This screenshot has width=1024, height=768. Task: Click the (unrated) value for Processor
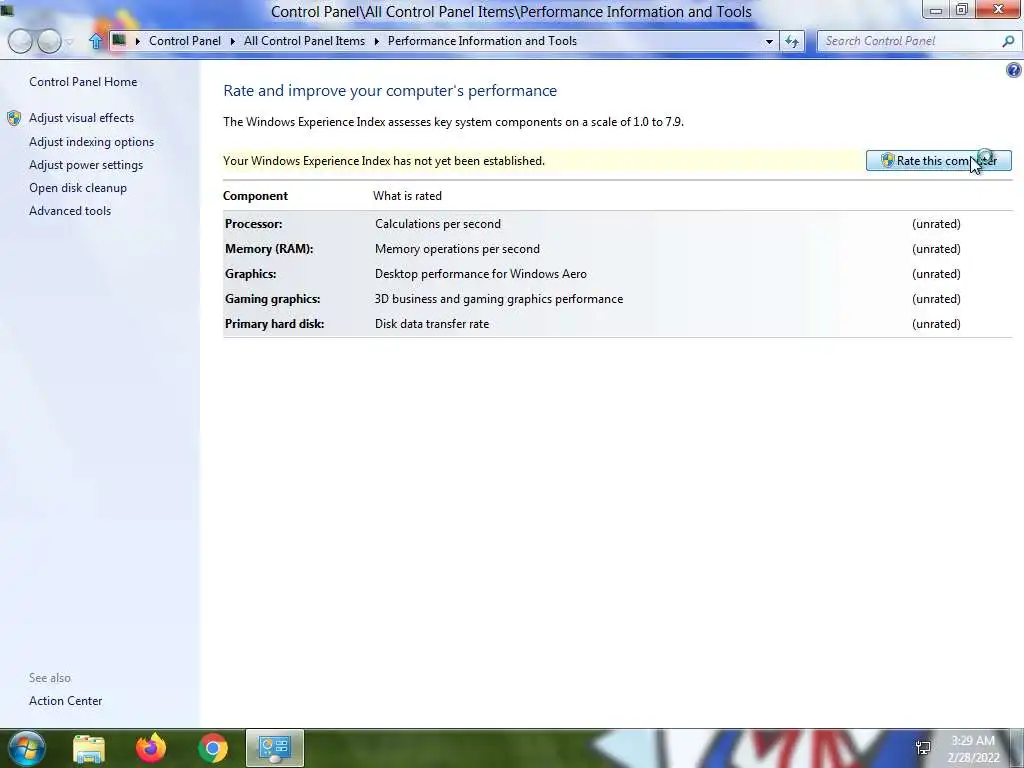pyautogui.click(x=936, y=223)
